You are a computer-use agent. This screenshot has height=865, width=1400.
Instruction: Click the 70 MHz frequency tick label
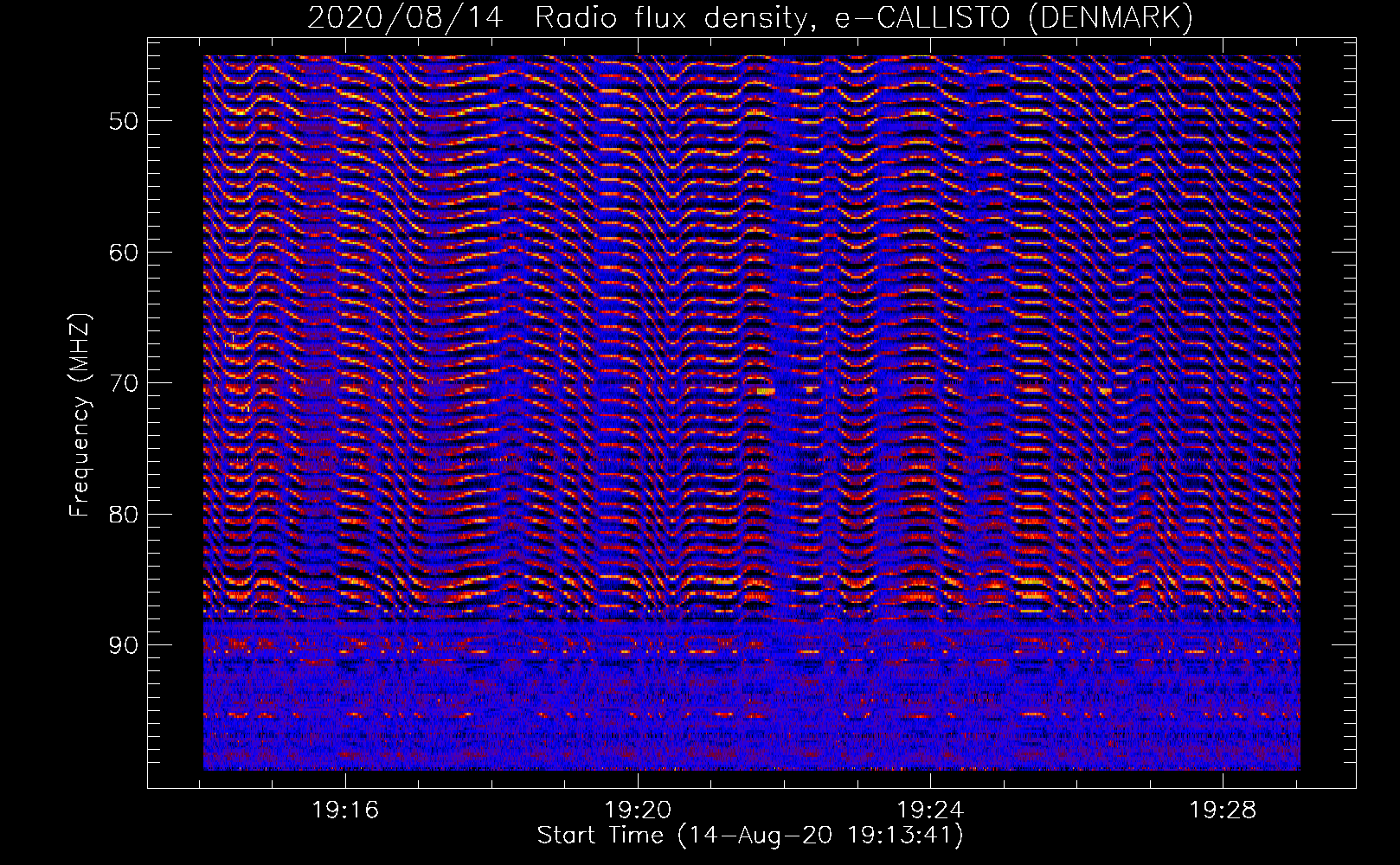pyautogui.click(x=122, y=382)
